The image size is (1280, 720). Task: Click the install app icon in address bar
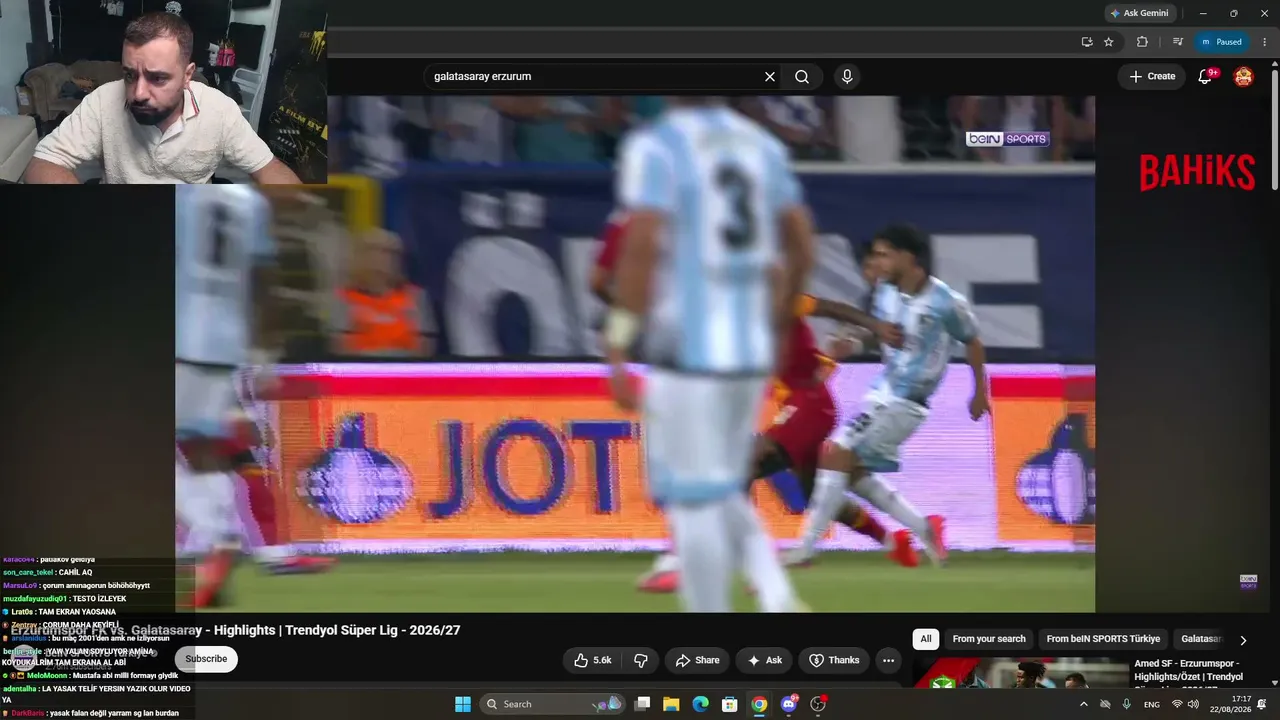1087,42
